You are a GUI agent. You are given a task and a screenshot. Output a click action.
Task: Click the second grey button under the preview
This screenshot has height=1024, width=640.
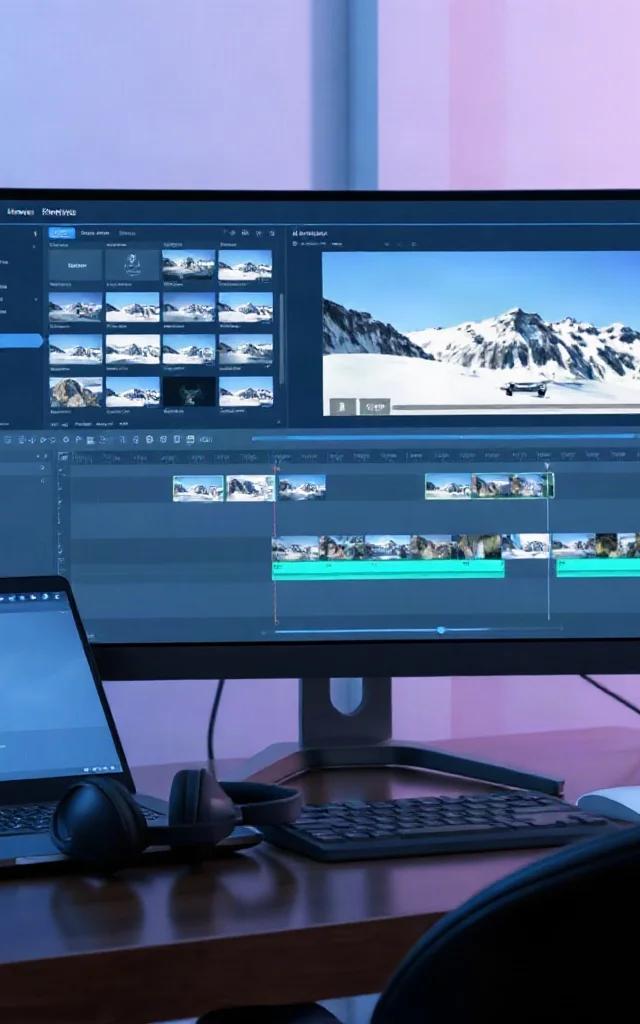coord(375,406)
